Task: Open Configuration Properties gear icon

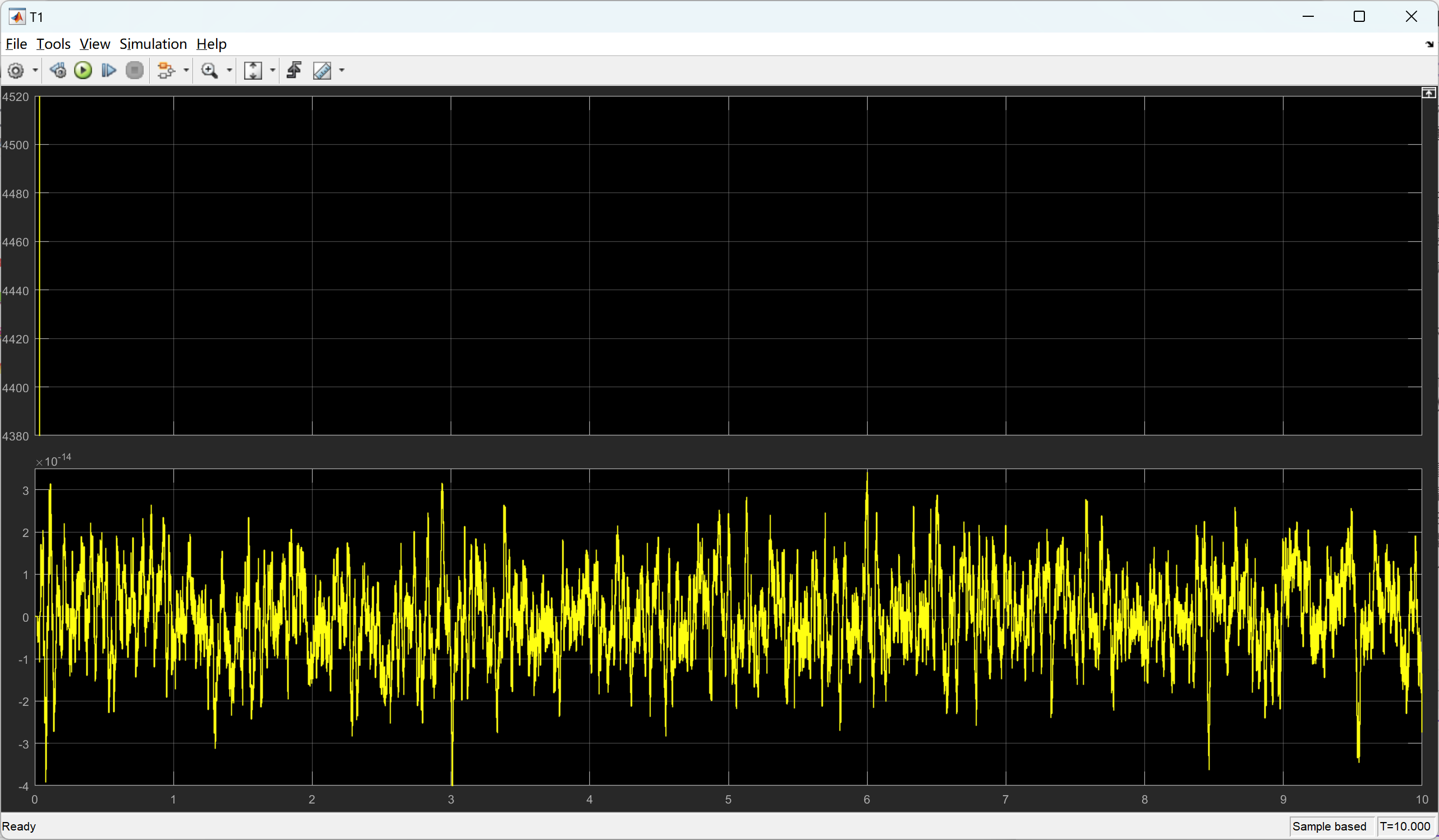Action: coord(16,71)
